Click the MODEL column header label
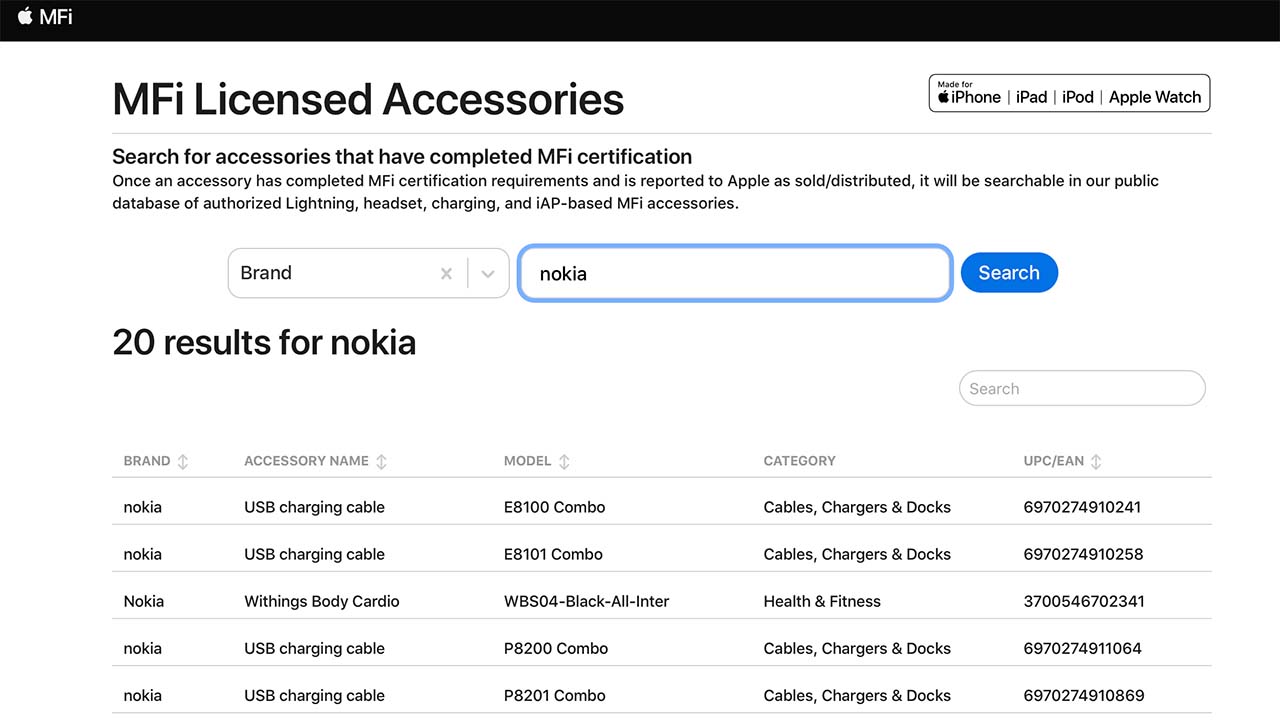Image resolution: width=1280 pixels, height=720 pixels. pos(528,461)
